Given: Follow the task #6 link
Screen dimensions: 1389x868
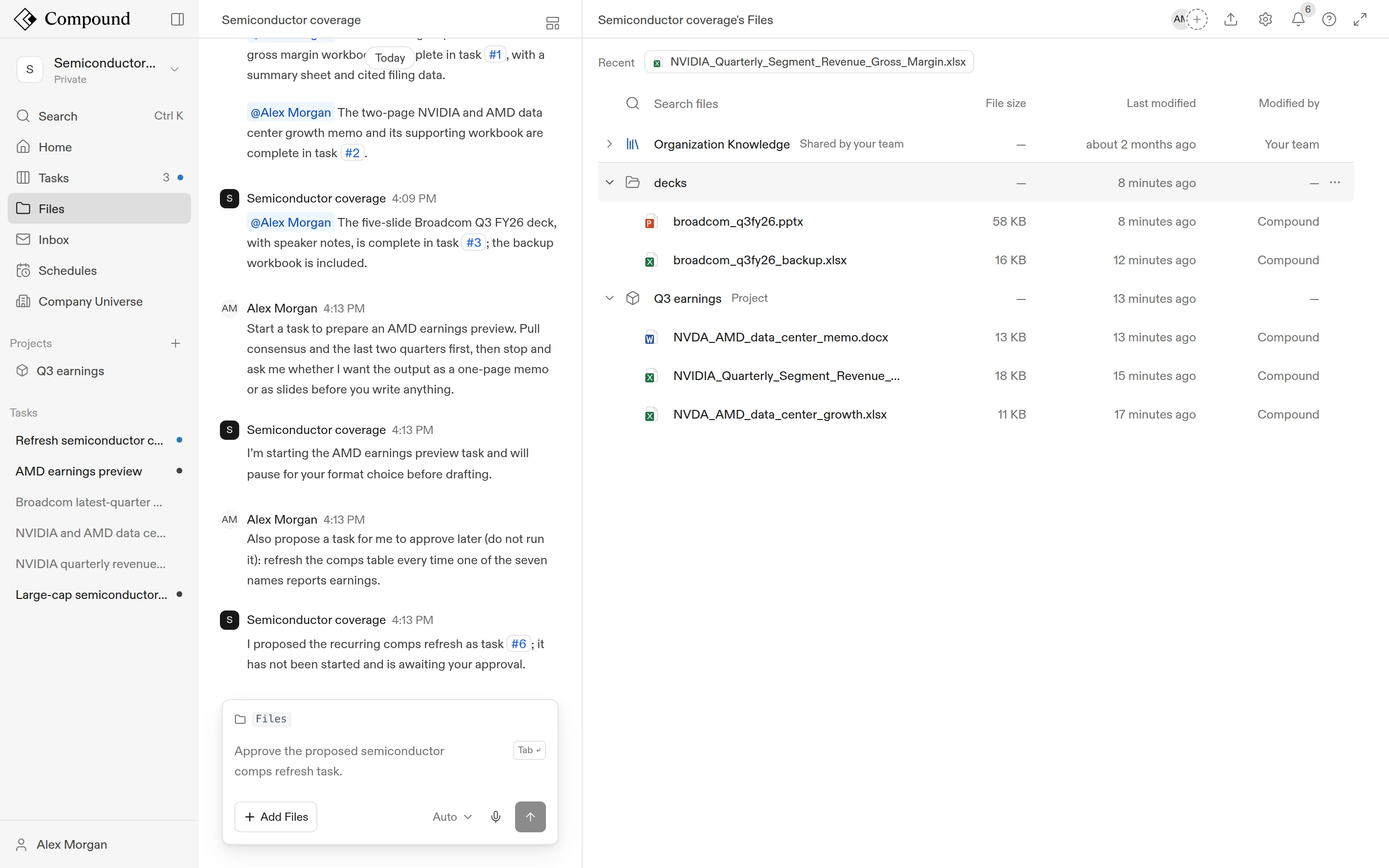Looking at the screenshot, I should (x=519, y=644).
